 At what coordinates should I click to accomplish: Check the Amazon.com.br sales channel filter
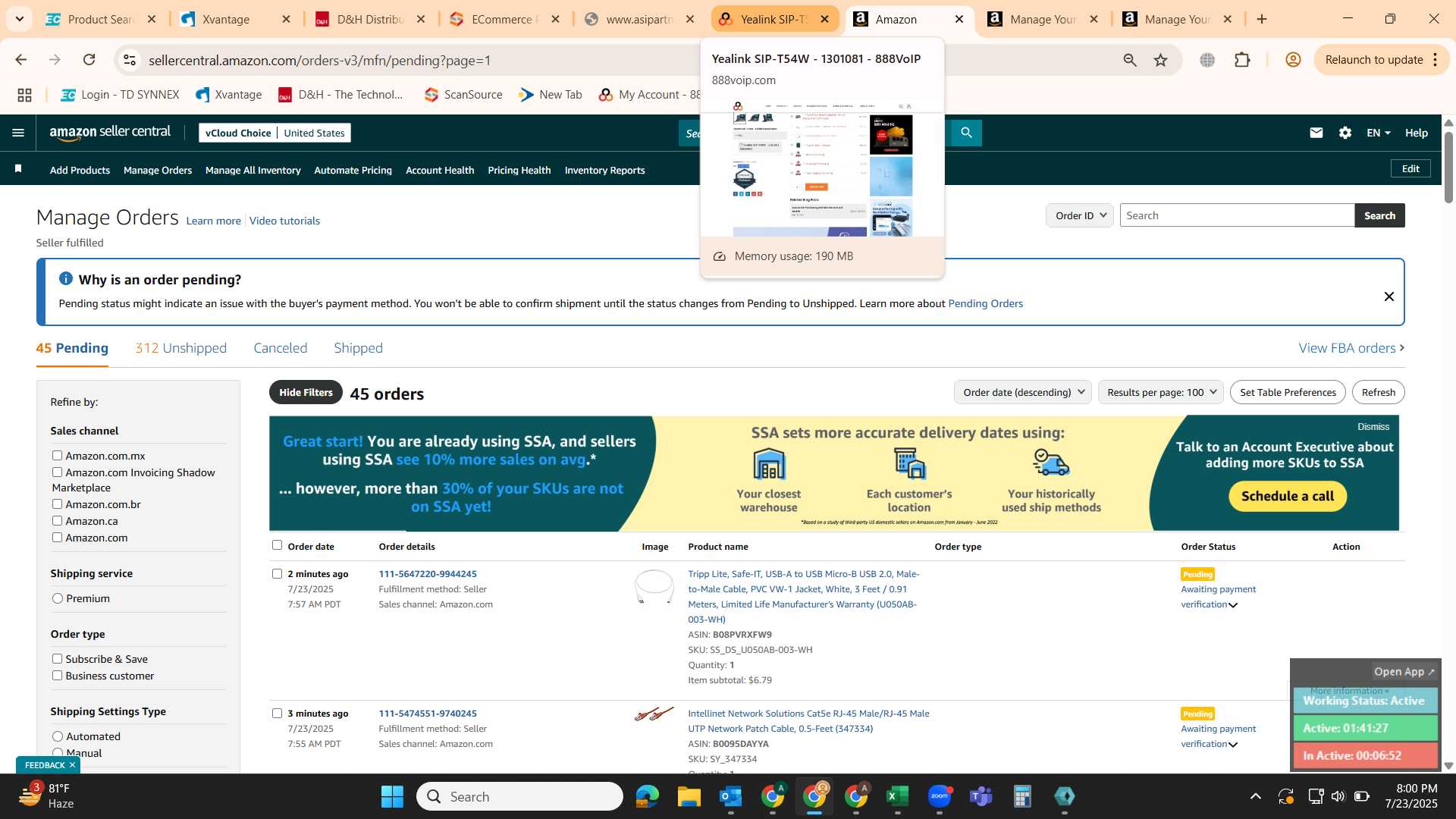pyautogui.click(x=57, y=504)
